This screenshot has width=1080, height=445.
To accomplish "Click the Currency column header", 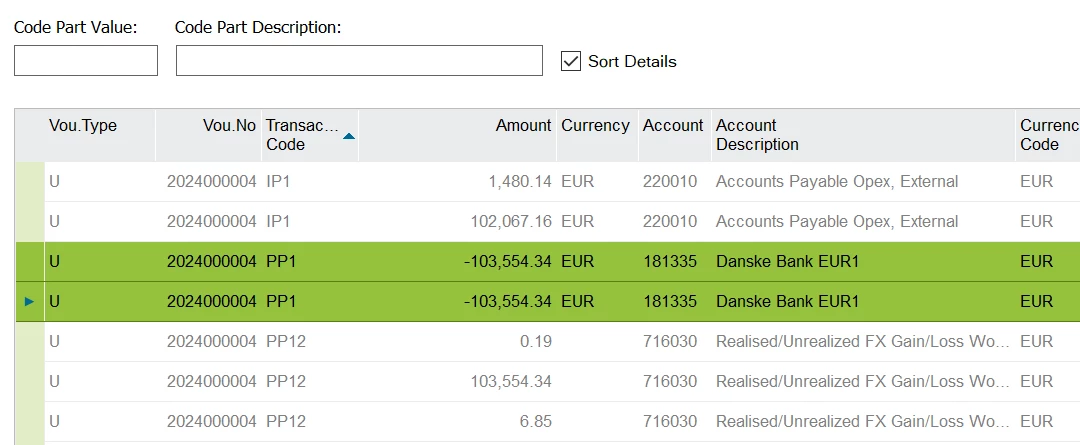I will coord(595,126).
